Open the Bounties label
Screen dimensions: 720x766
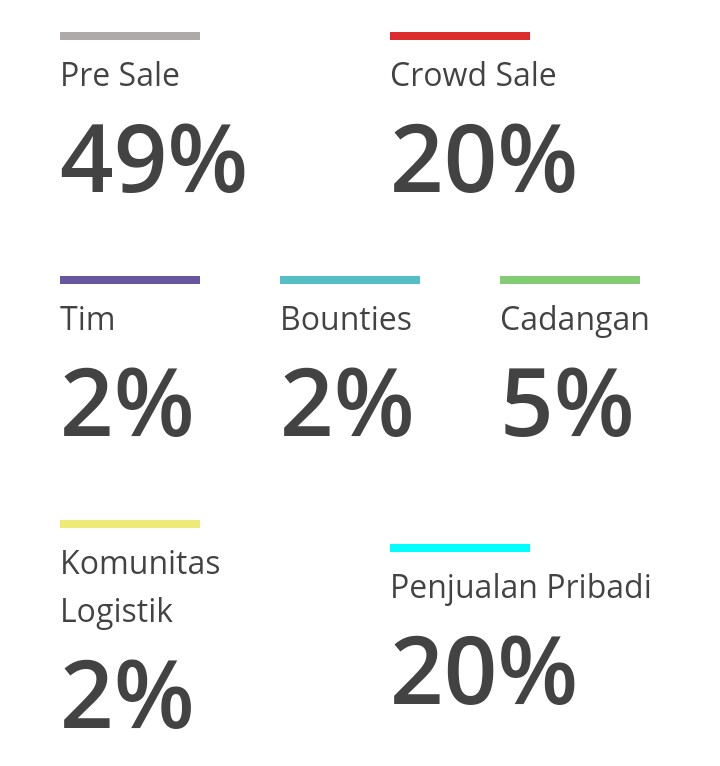pyautogui.click(x=346, y=319)
